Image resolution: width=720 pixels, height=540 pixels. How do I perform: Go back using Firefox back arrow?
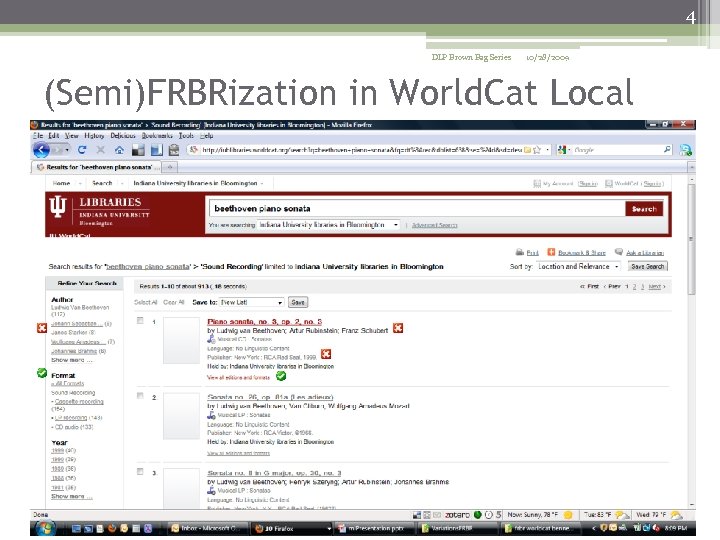pyautogui.click(x=41, y=150)
